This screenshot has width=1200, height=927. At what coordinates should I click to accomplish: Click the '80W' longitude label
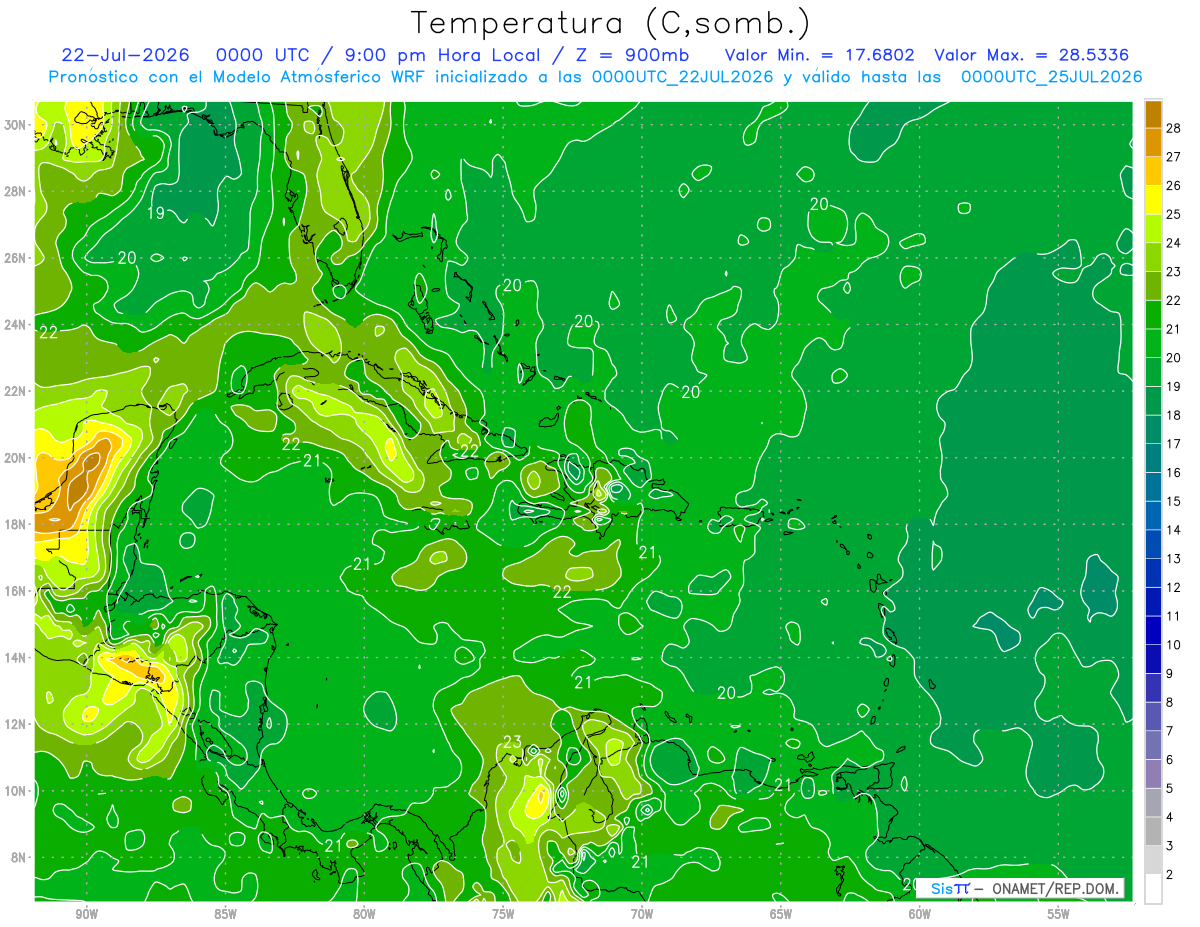(364, 914)
